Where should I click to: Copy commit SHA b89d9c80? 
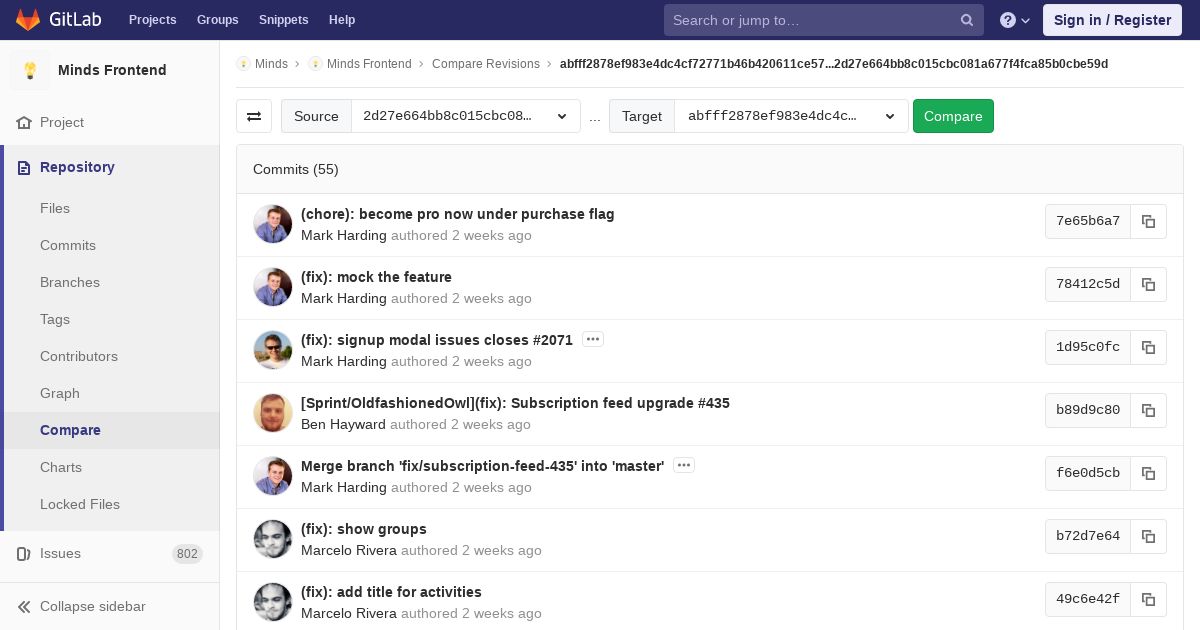(x=1149, y=410)
